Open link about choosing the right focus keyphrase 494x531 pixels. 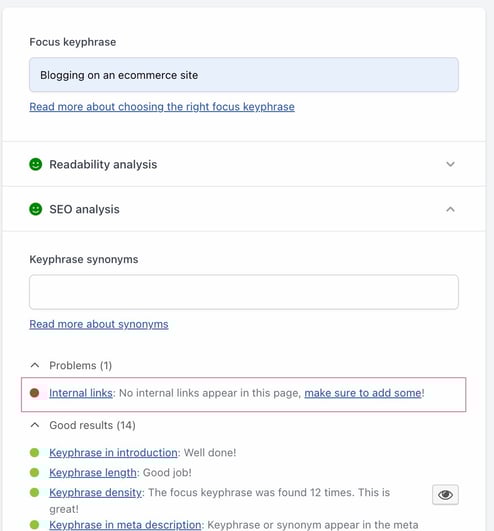tap(162, 107)
